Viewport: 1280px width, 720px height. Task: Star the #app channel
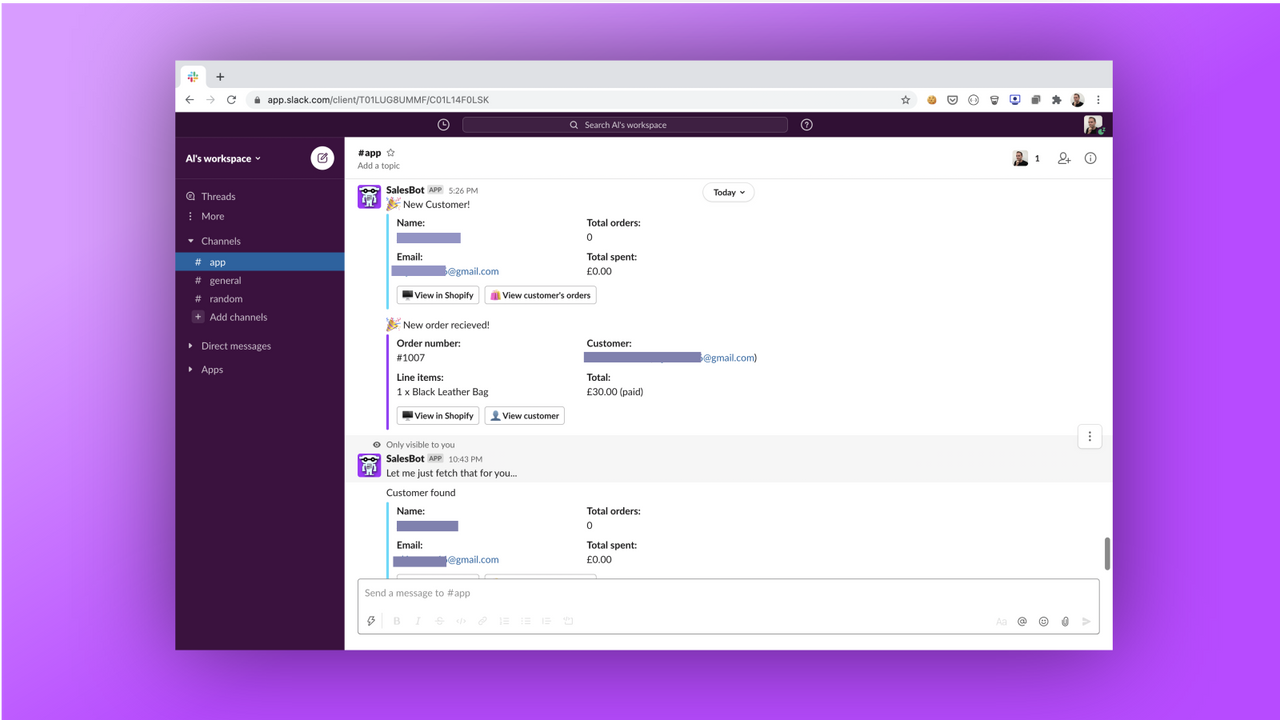point(390,152)
